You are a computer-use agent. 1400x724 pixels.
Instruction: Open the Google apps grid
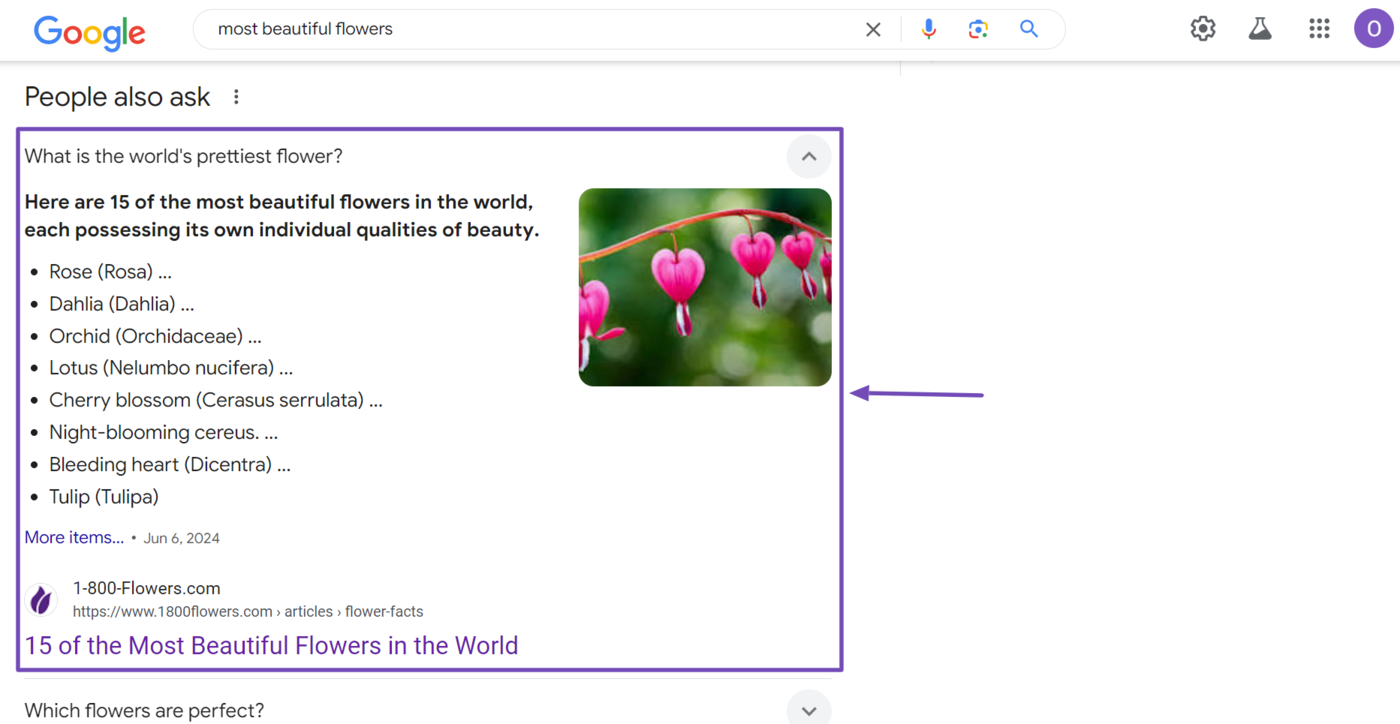pos(1319,29)
